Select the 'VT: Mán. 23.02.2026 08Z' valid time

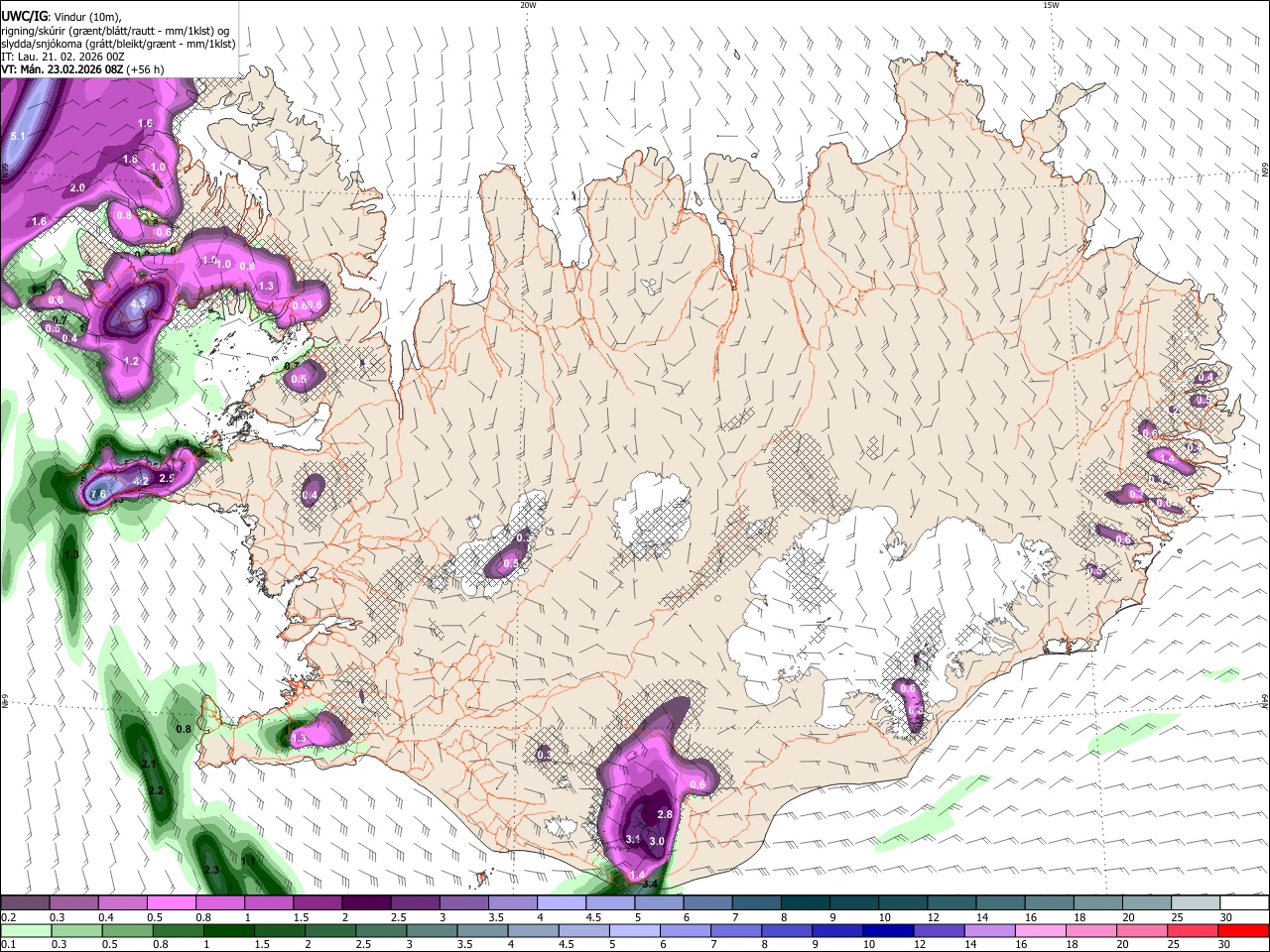[x=62, y=69]
